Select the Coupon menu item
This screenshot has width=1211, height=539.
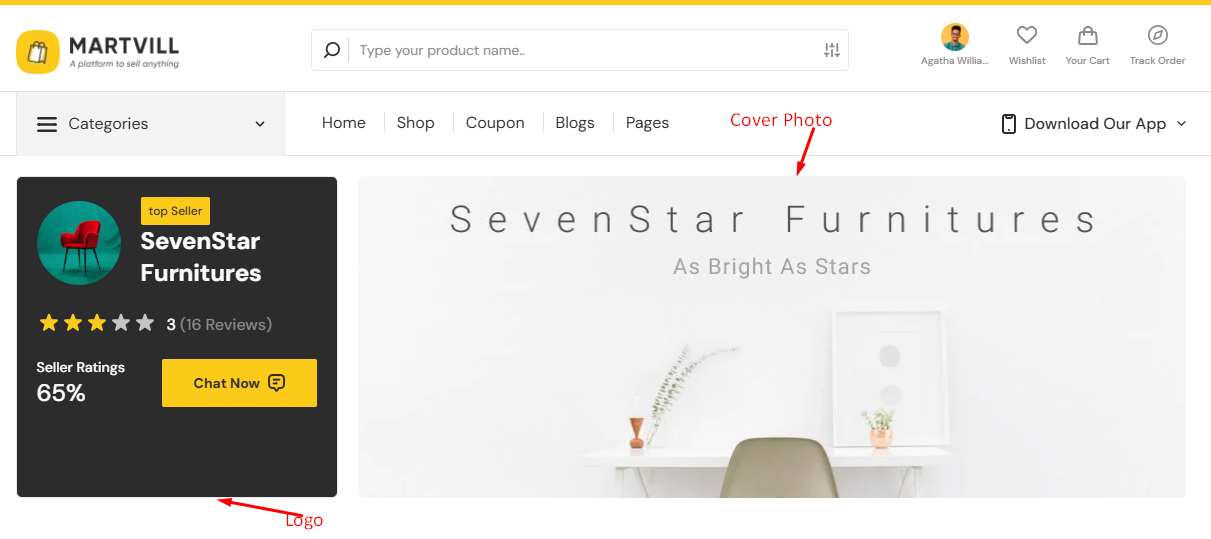click(495, 123)
